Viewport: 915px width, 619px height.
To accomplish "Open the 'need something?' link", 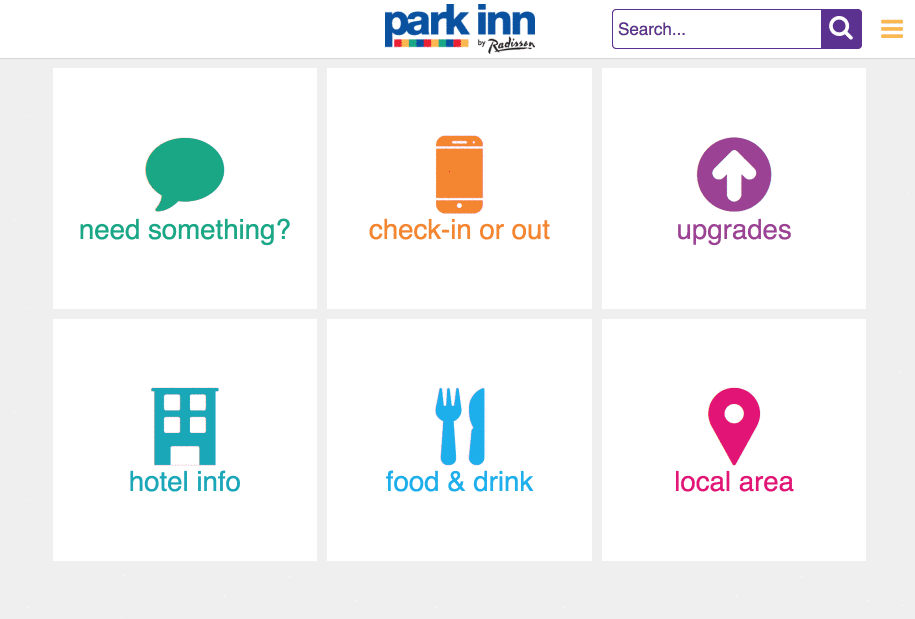I will pos(184,230).
